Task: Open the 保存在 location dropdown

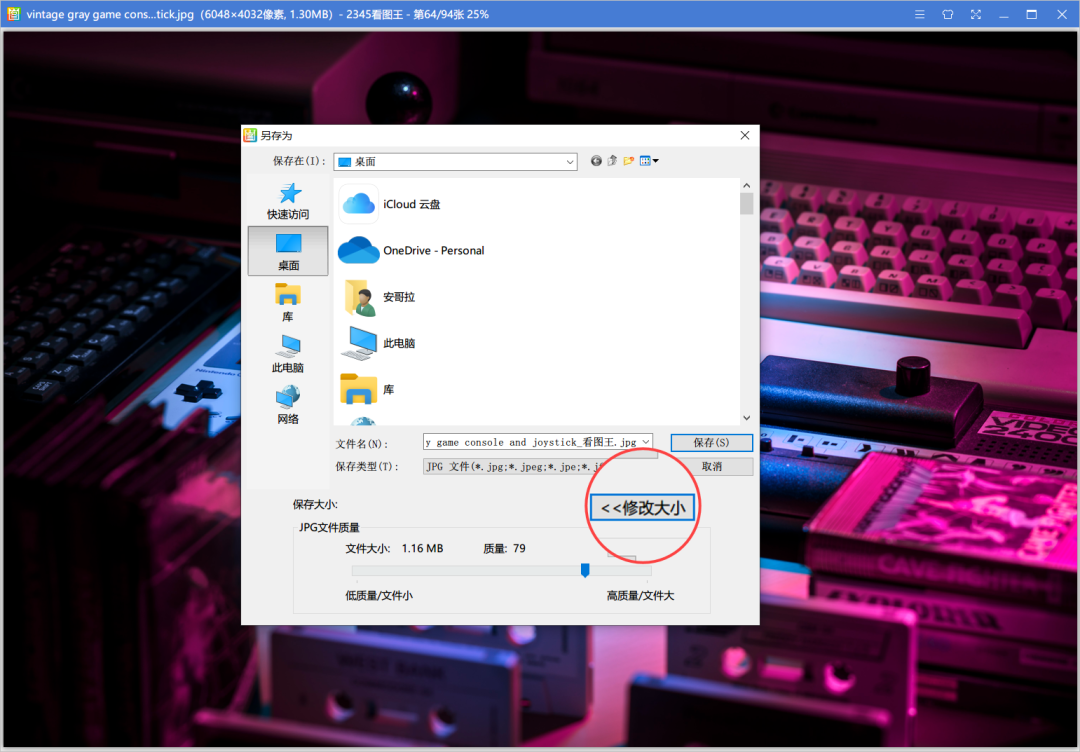Action: [x=569, y=161]
